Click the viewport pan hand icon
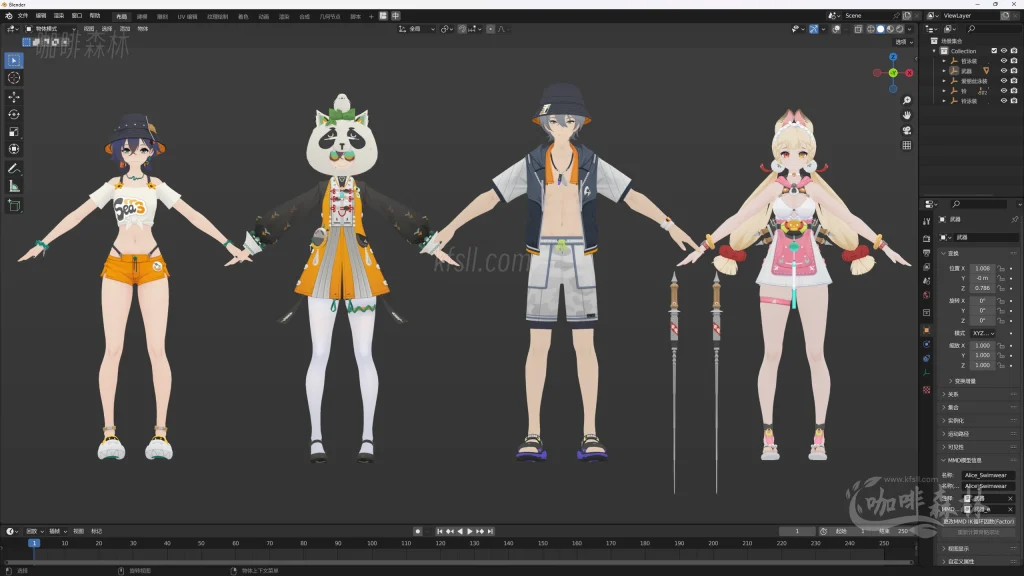 click(906, 116)
